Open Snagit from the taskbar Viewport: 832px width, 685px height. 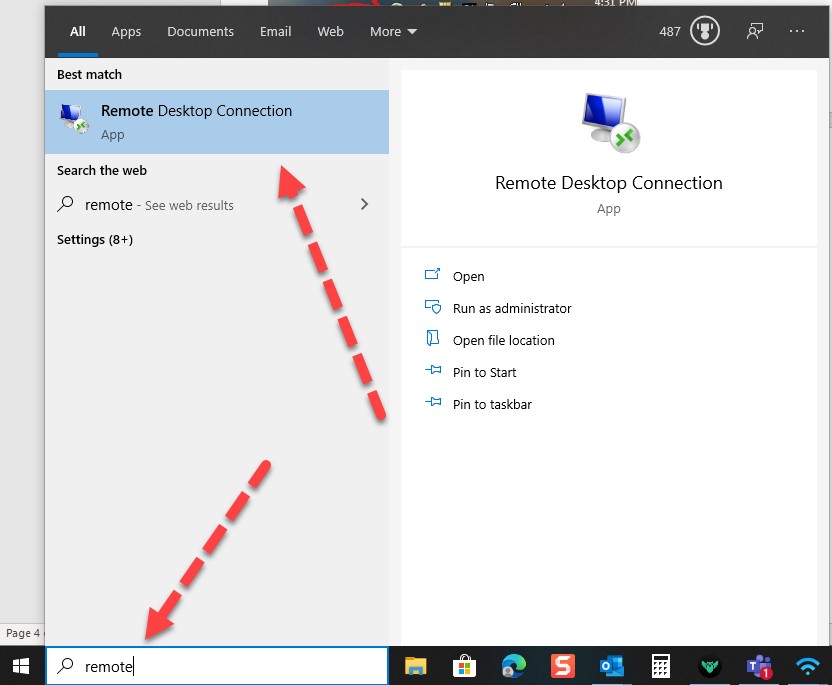tap(562, 666)
